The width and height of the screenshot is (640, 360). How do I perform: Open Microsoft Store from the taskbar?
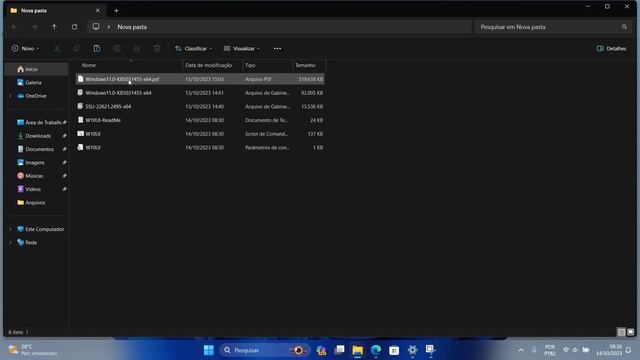tap(394, 350)
